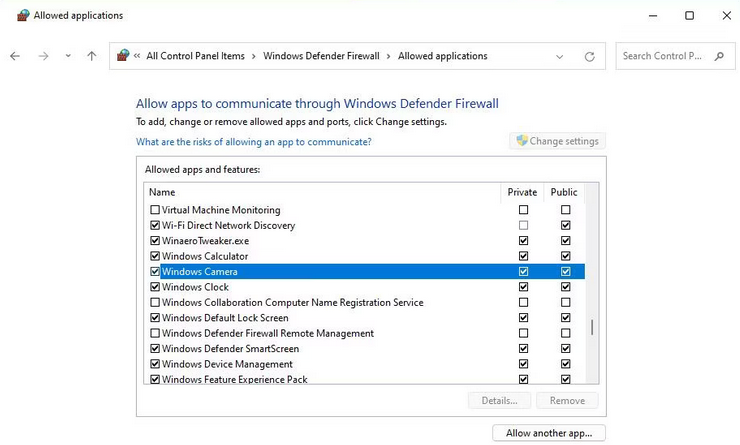Click the shield icon on Change settings
The image size is (740, 445).
[521, 141]
